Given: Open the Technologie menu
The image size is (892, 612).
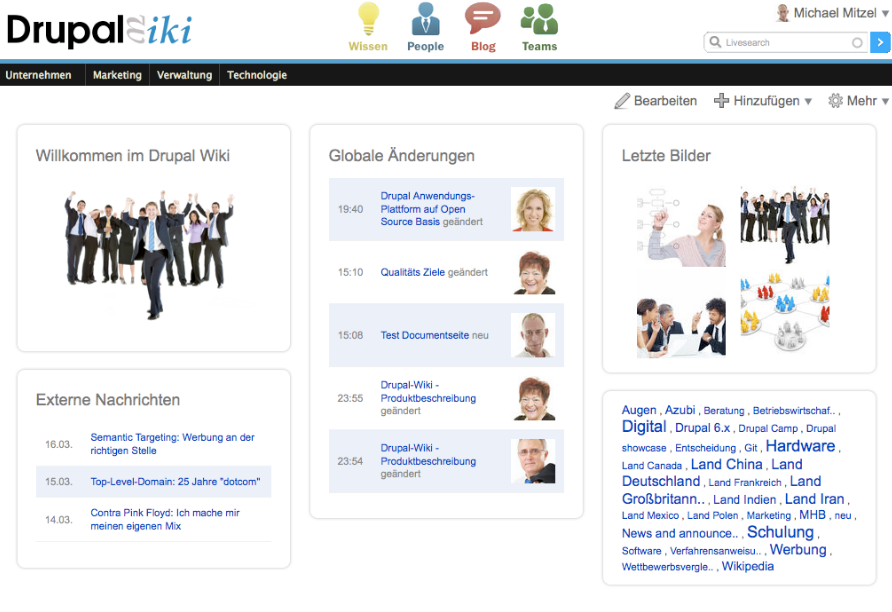Looking at the screenshot, I should pos(257,75).
